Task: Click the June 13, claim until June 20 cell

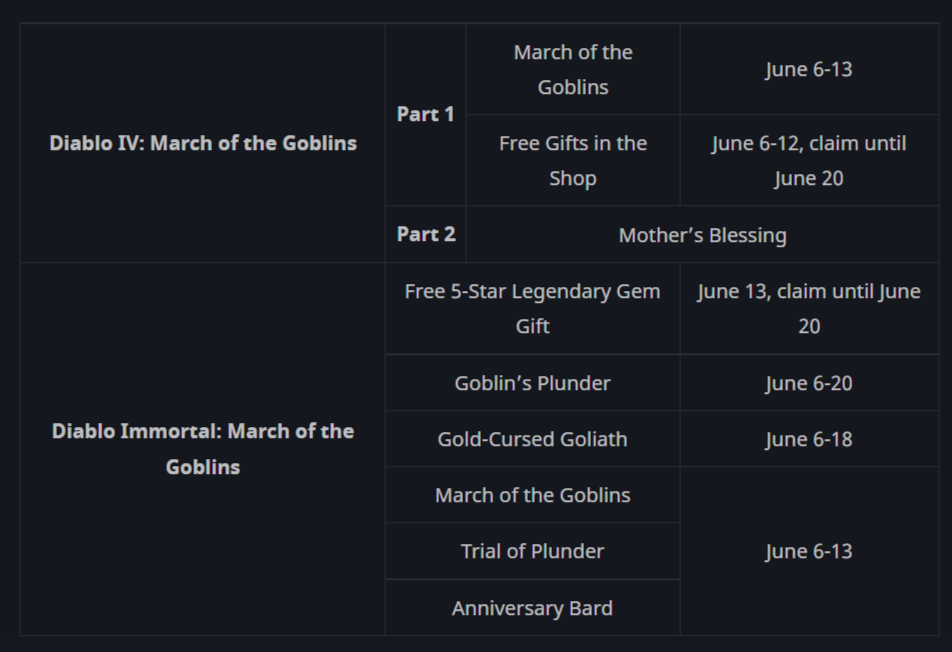Action: click(x=809, y=308)
